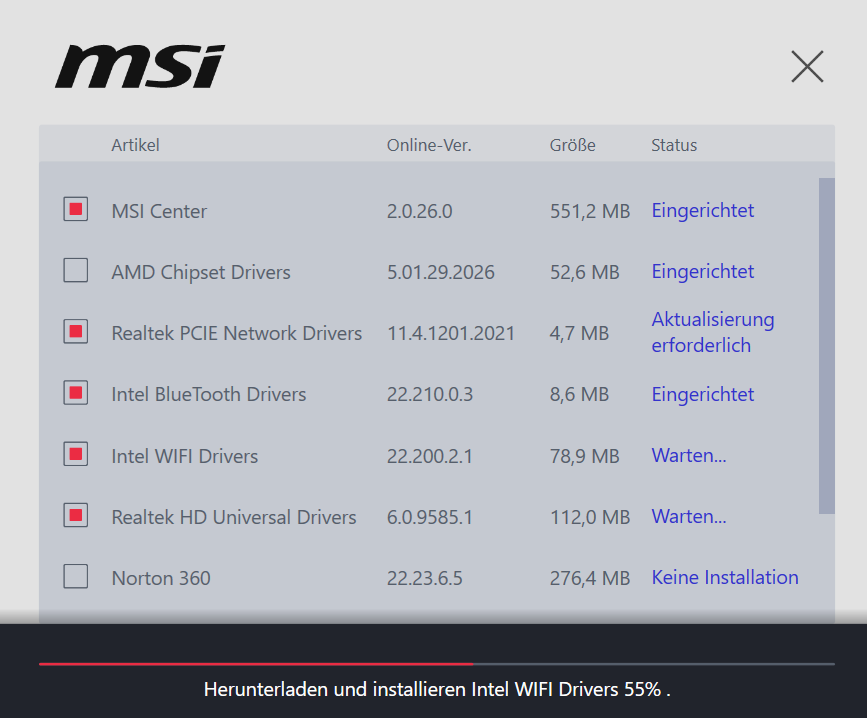
Task: Uncheck the MSI Center checkbox
Action: [x=76, y=209]
